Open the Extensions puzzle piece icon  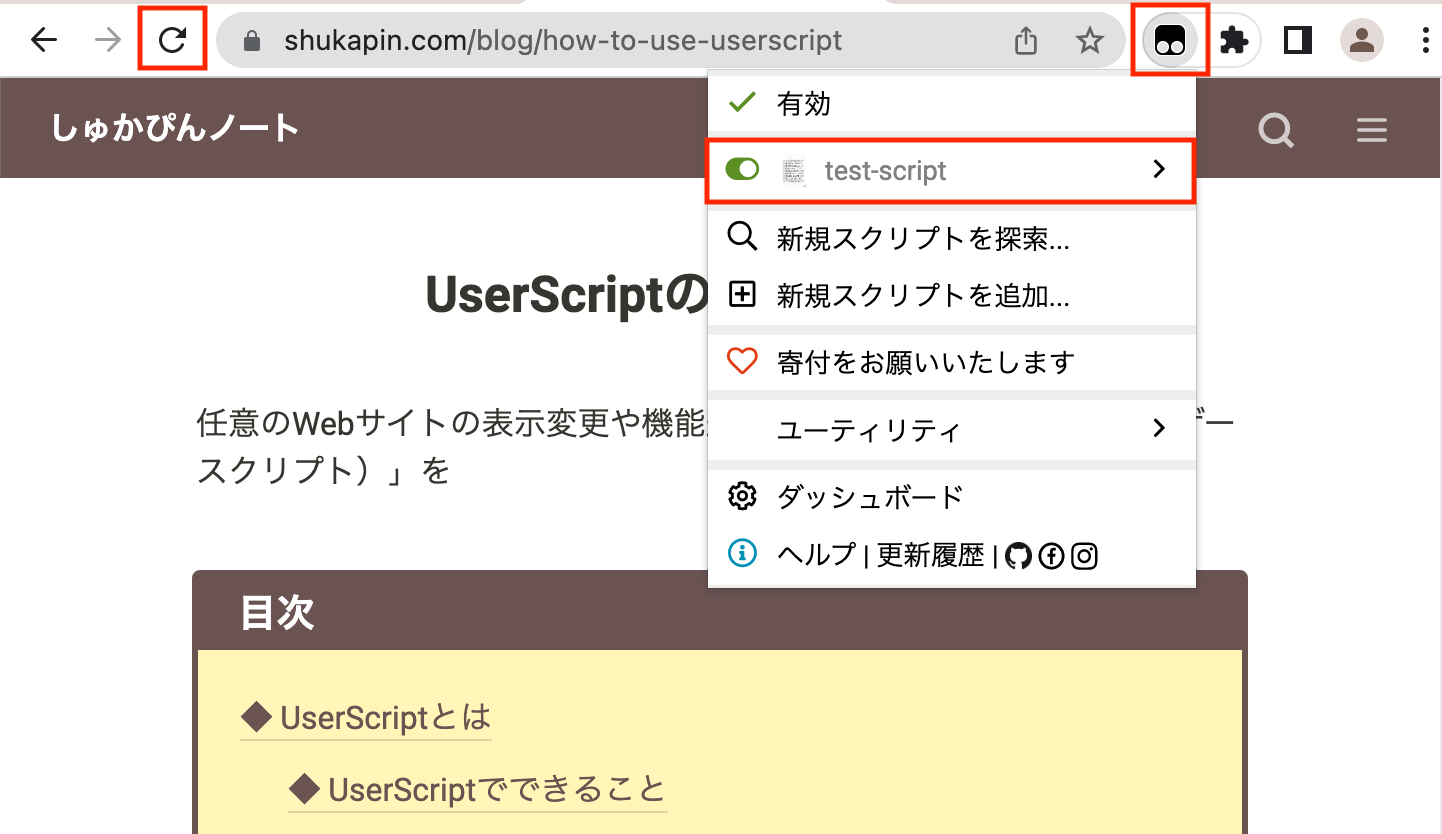click(x=1235, y=40)
